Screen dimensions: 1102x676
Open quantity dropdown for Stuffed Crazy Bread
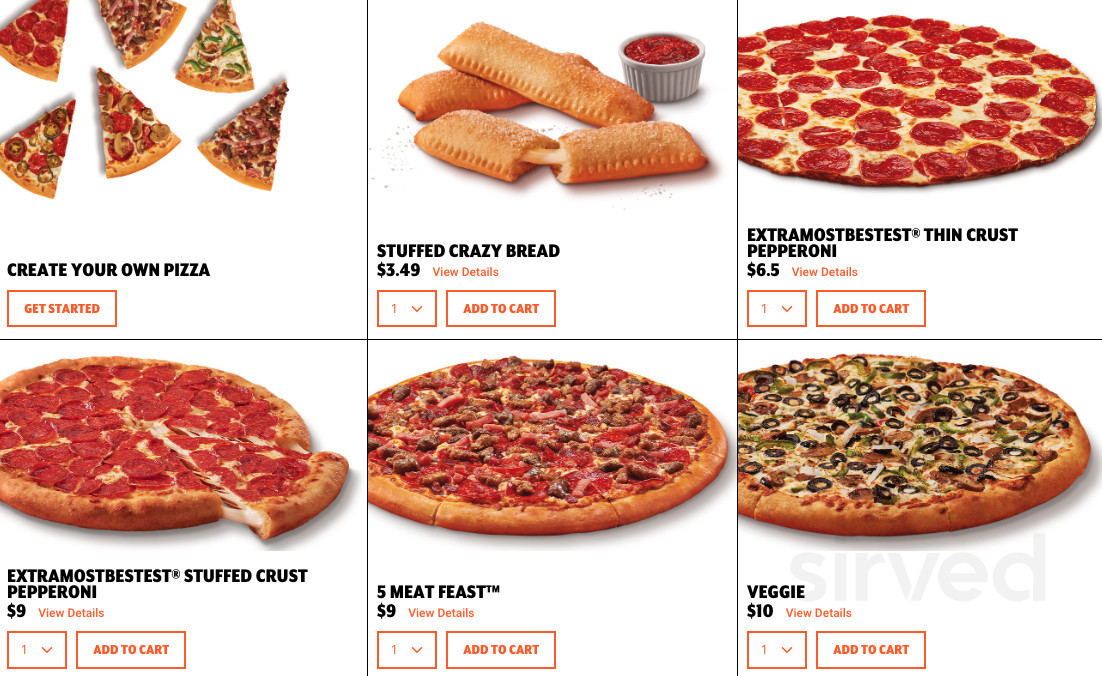tap(407, 308)
